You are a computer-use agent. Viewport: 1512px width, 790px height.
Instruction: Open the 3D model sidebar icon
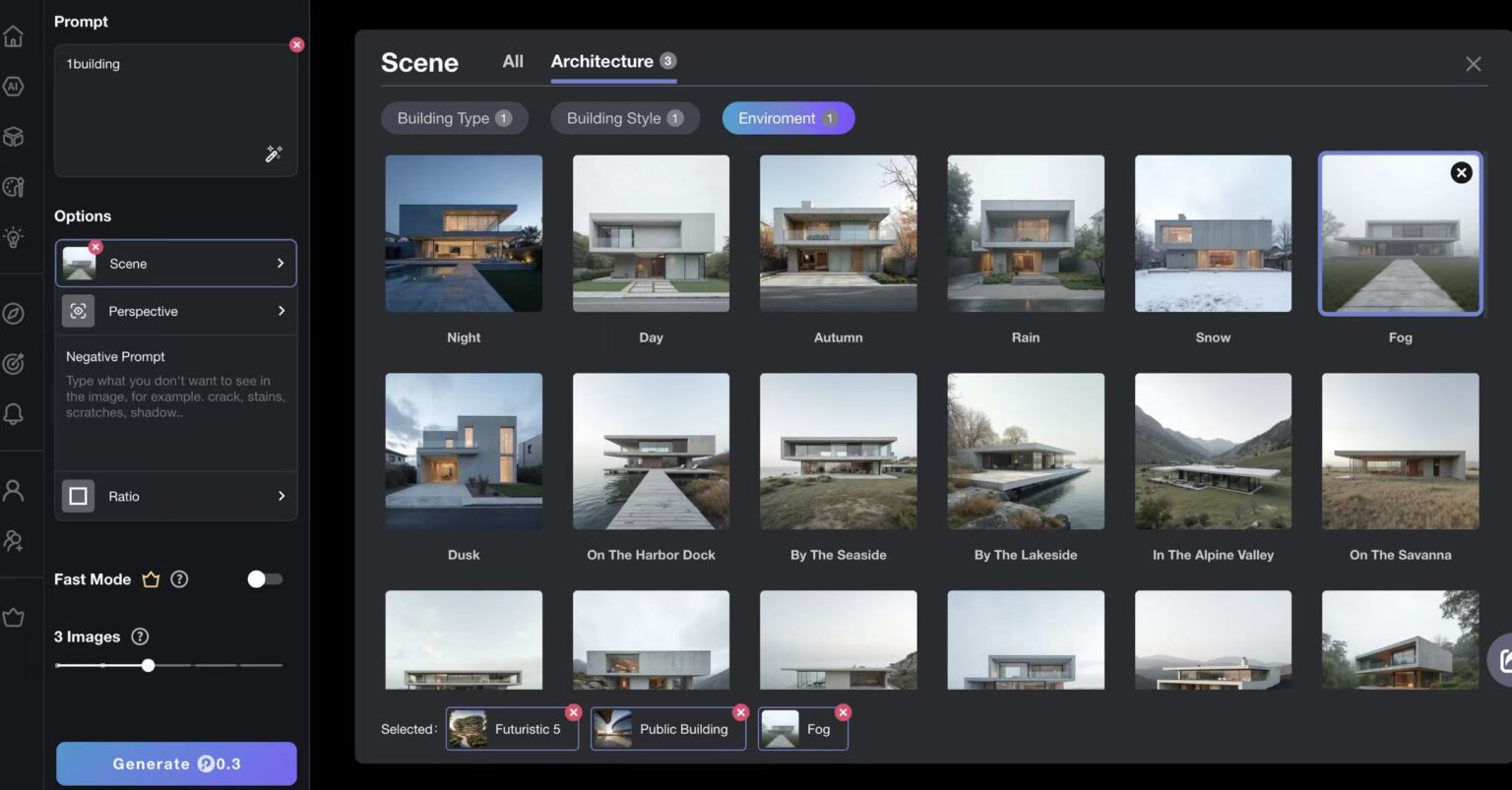[x=14, y=136]
